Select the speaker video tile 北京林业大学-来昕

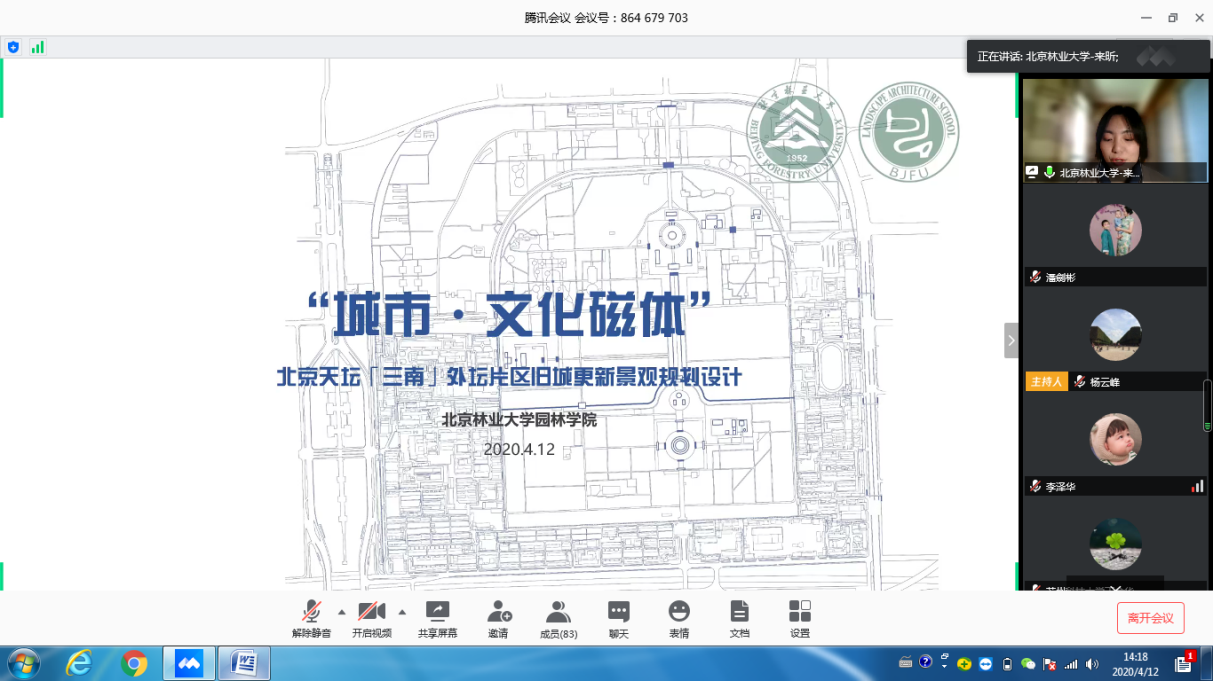[x=1115, y=130]
